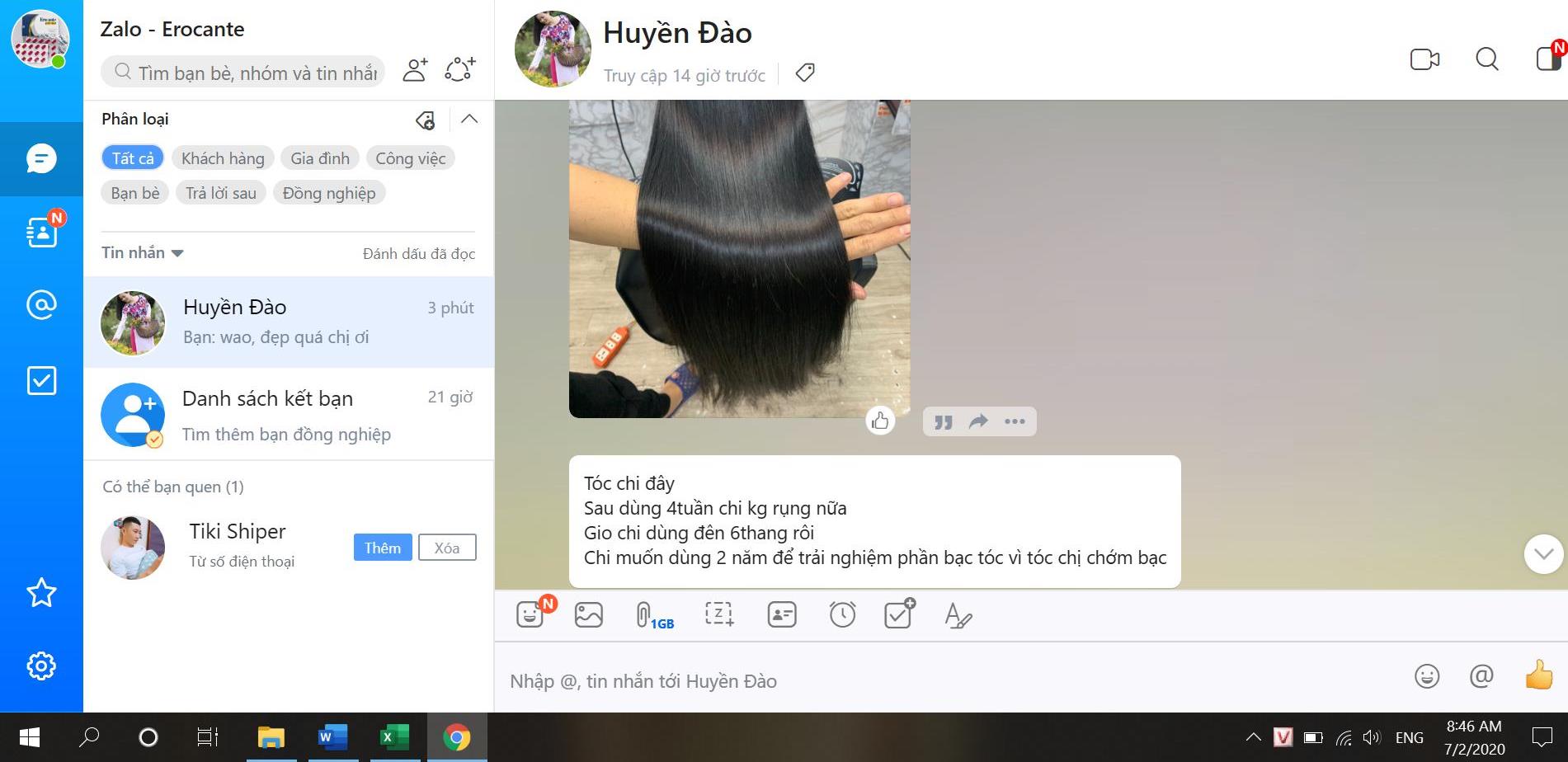Attach a file using the paperclip icon
This screenshot has height=762, width=1568.
644,614
